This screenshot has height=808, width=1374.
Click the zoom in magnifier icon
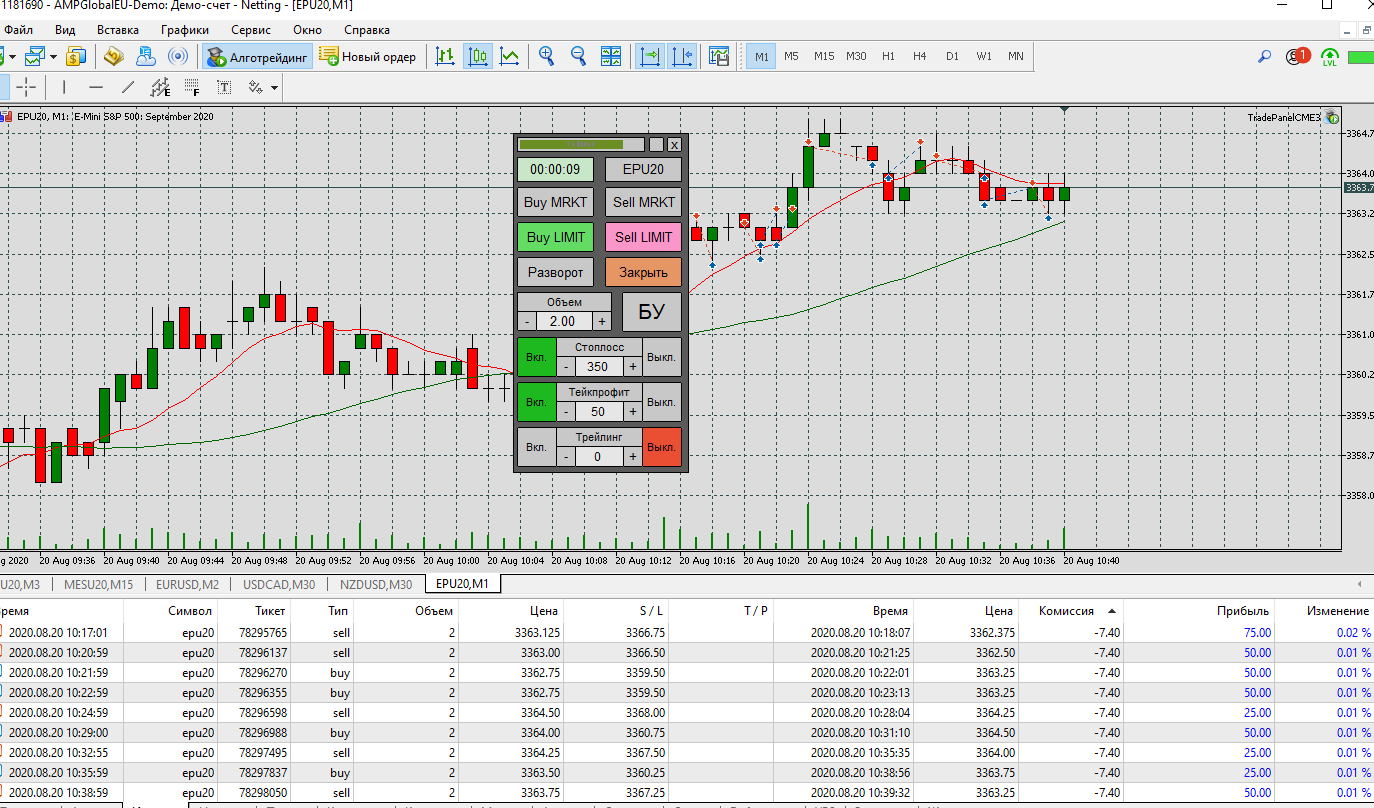[x=546, y=57]
